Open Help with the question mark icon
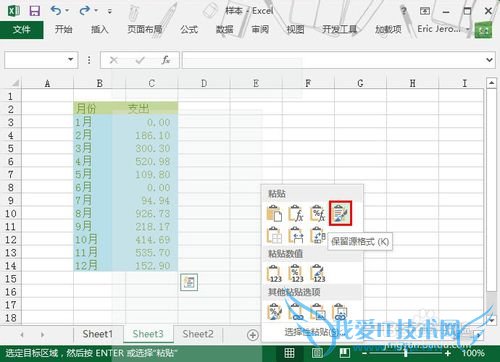 point(404,11)
